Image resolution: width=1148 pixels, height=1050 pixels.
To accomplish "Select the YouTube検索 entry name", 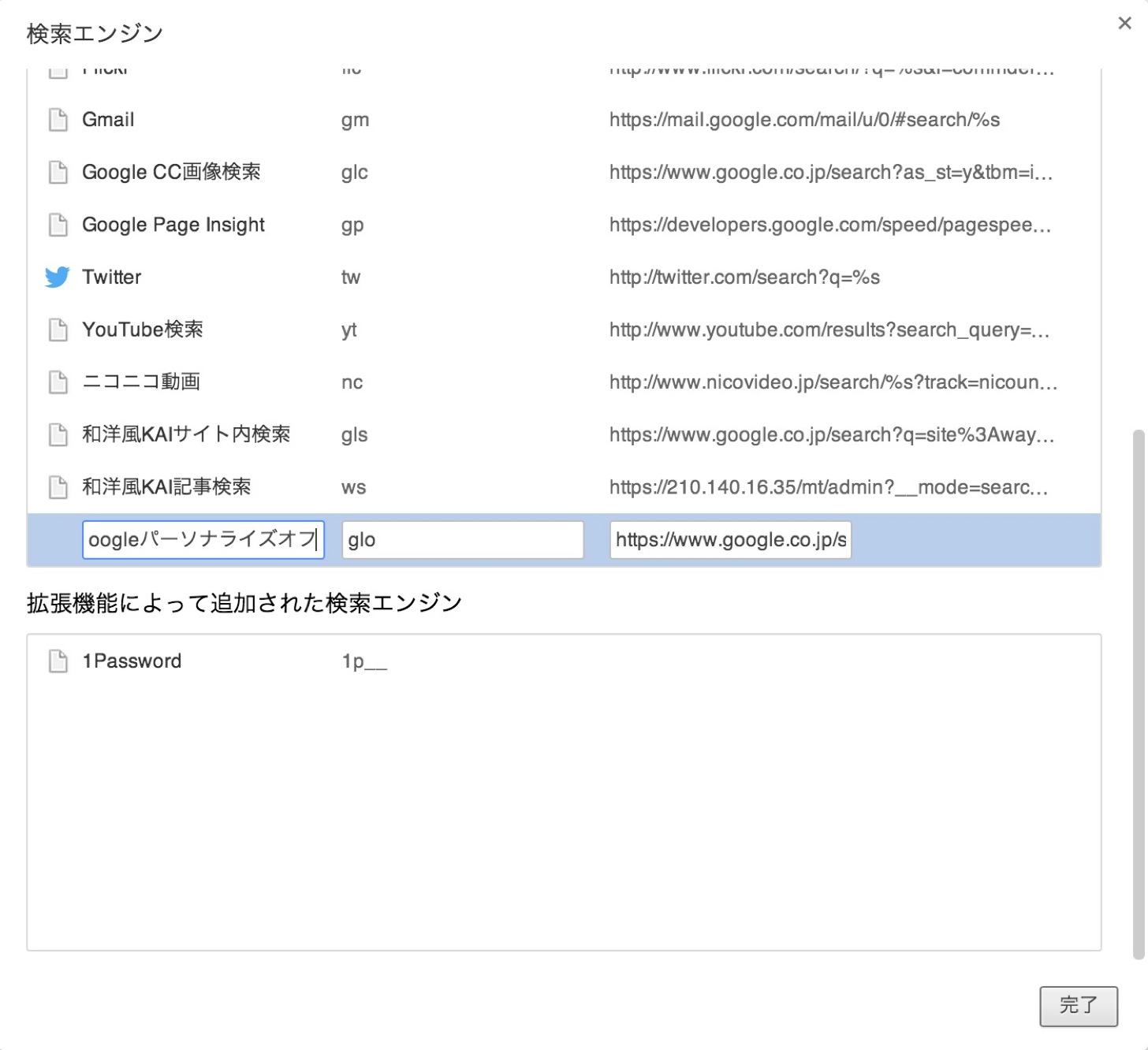I will pos(143,330).
